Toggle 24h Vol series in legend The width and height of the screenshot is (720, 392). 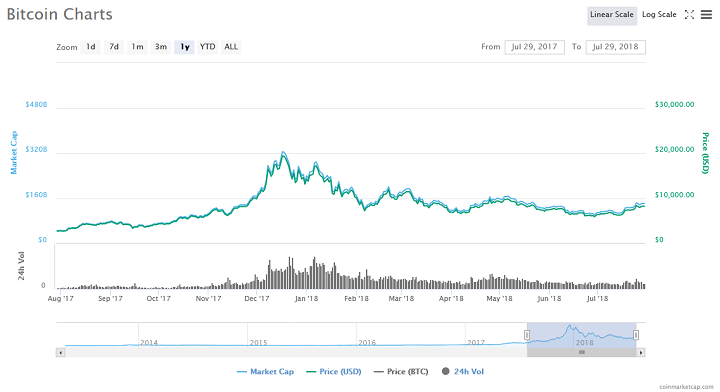click(463, 371)
